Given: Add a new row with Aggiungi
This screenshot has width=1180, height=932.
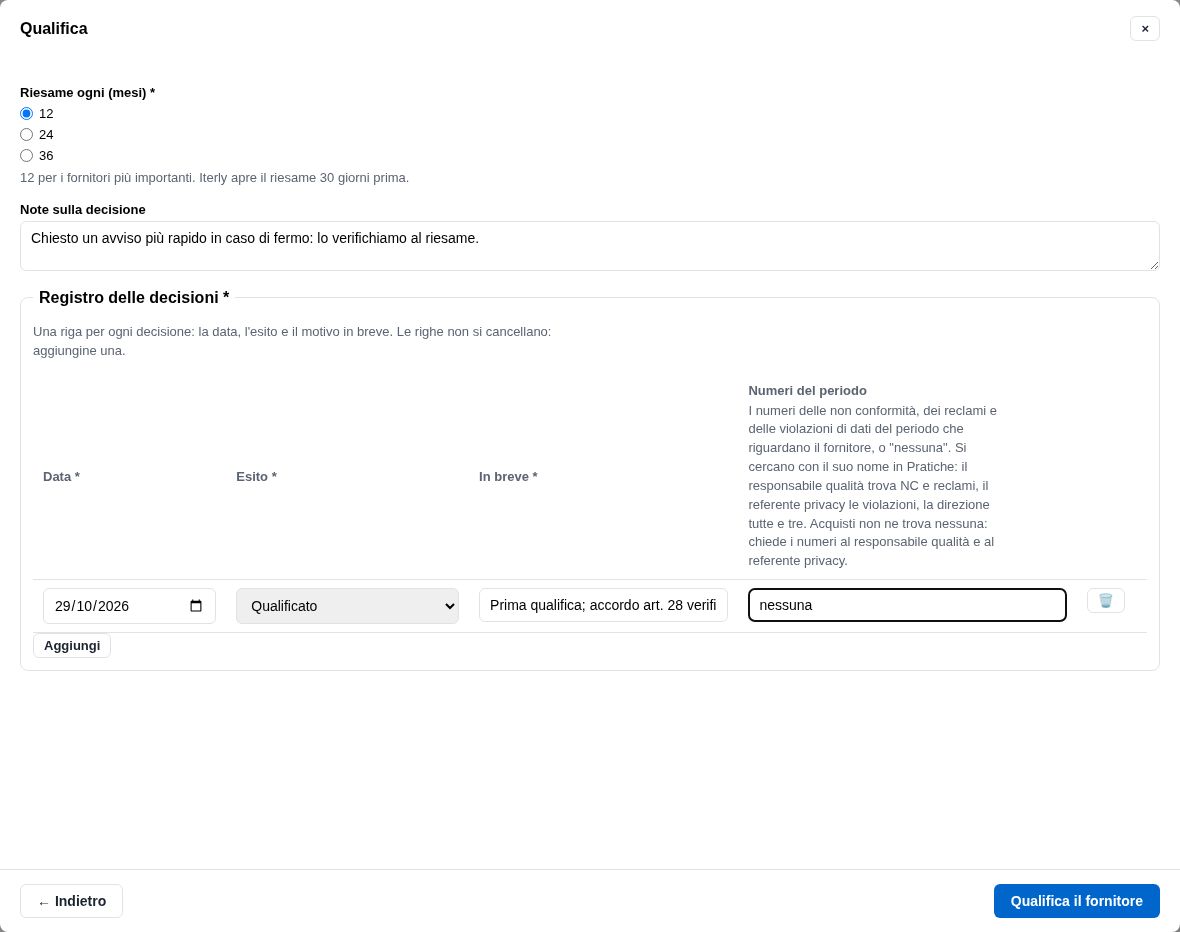Looking at the screenshot, I should [x=72, y=646].
